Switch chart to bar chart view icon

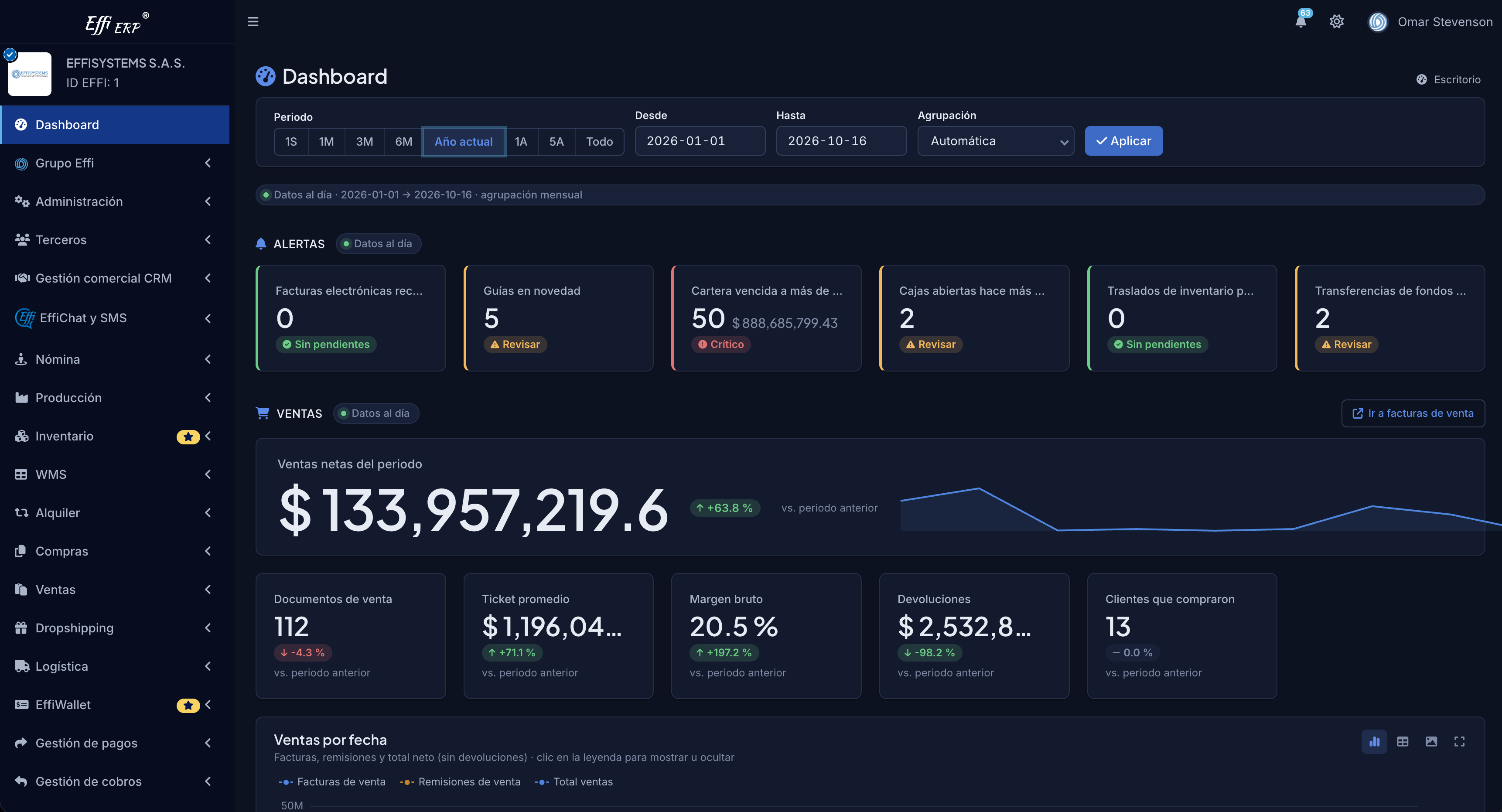point(1374,741)
